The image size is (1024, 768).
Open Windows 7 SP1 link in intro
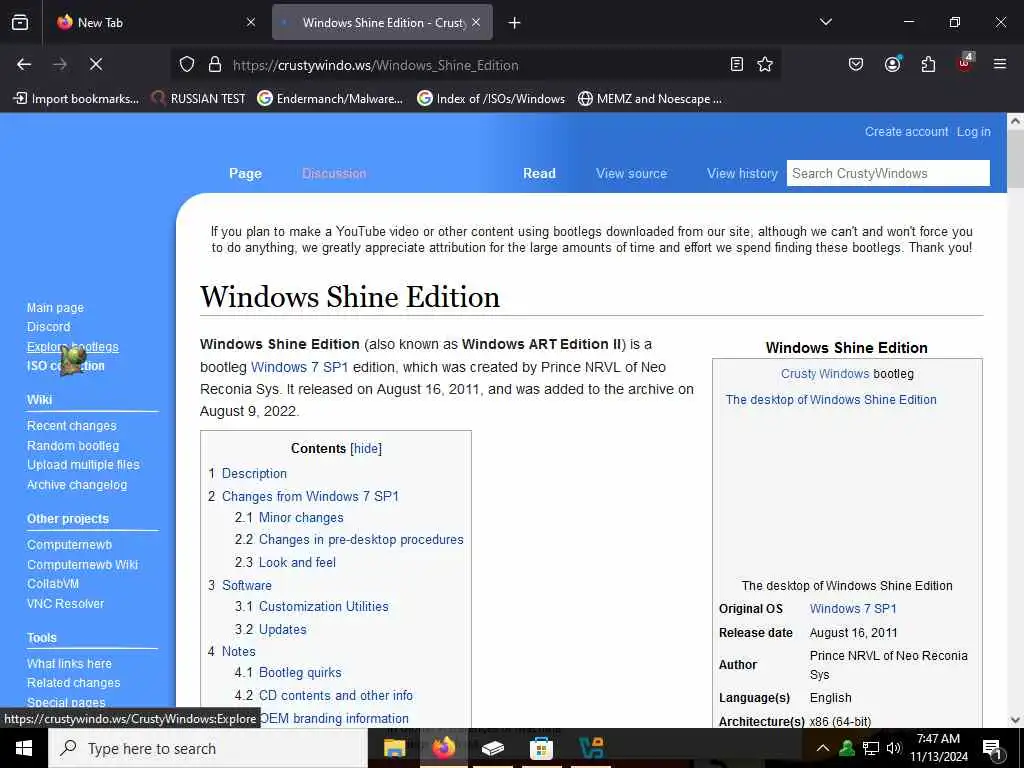pos(300,367)
